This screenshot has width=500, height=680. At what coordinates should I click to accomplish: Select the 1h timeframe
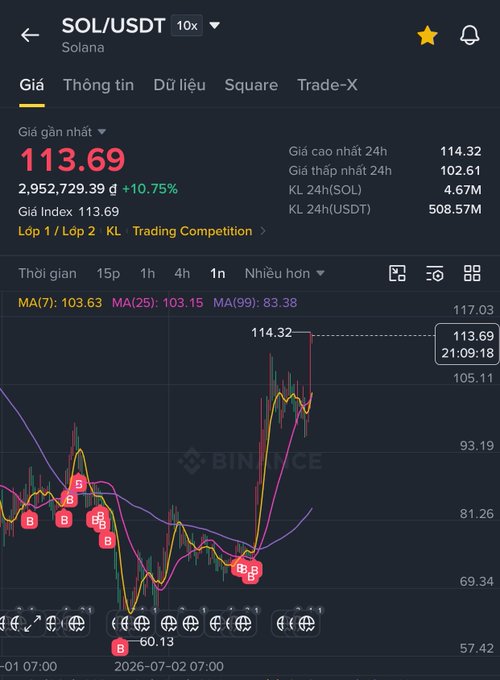point(147,274)
